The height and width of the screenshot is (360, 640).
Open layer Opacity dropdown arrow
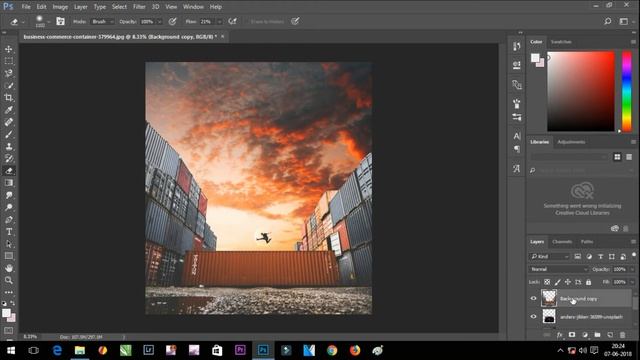[x=632, y=269]
